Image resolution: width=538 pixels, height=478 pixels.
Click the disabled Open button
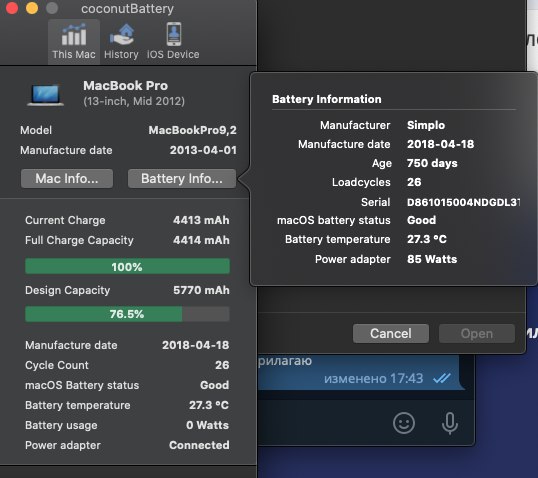(x=477, y=334)
